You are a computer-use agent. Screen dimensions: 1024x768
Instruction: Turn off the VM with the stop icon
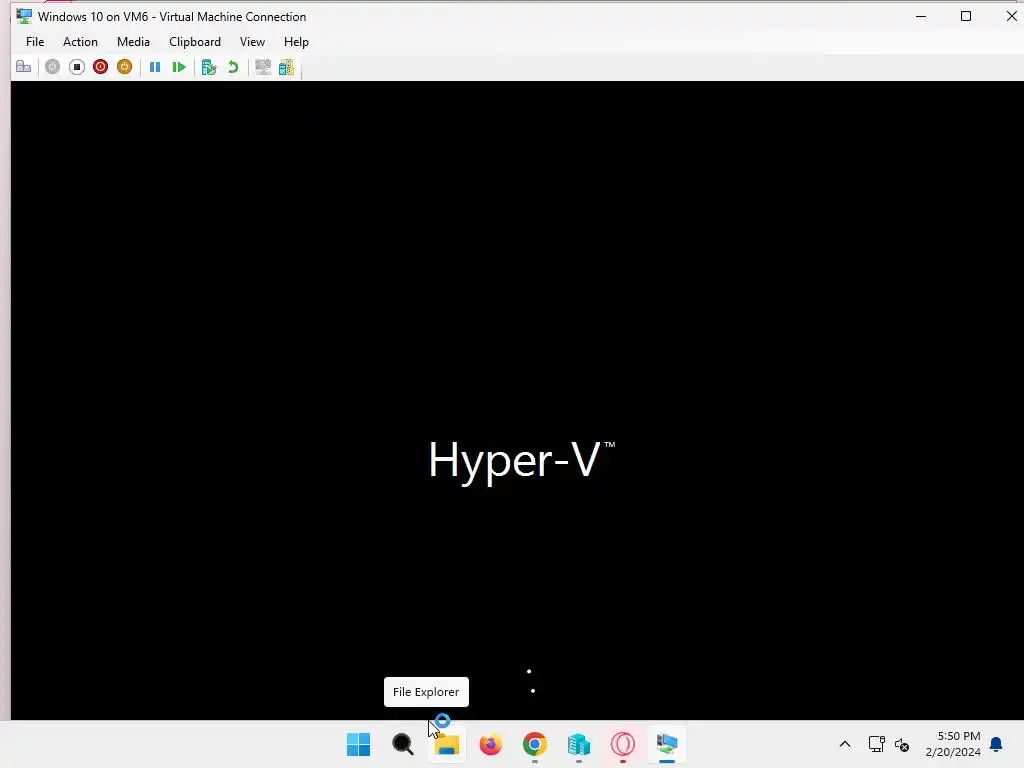tap(76, 67)
